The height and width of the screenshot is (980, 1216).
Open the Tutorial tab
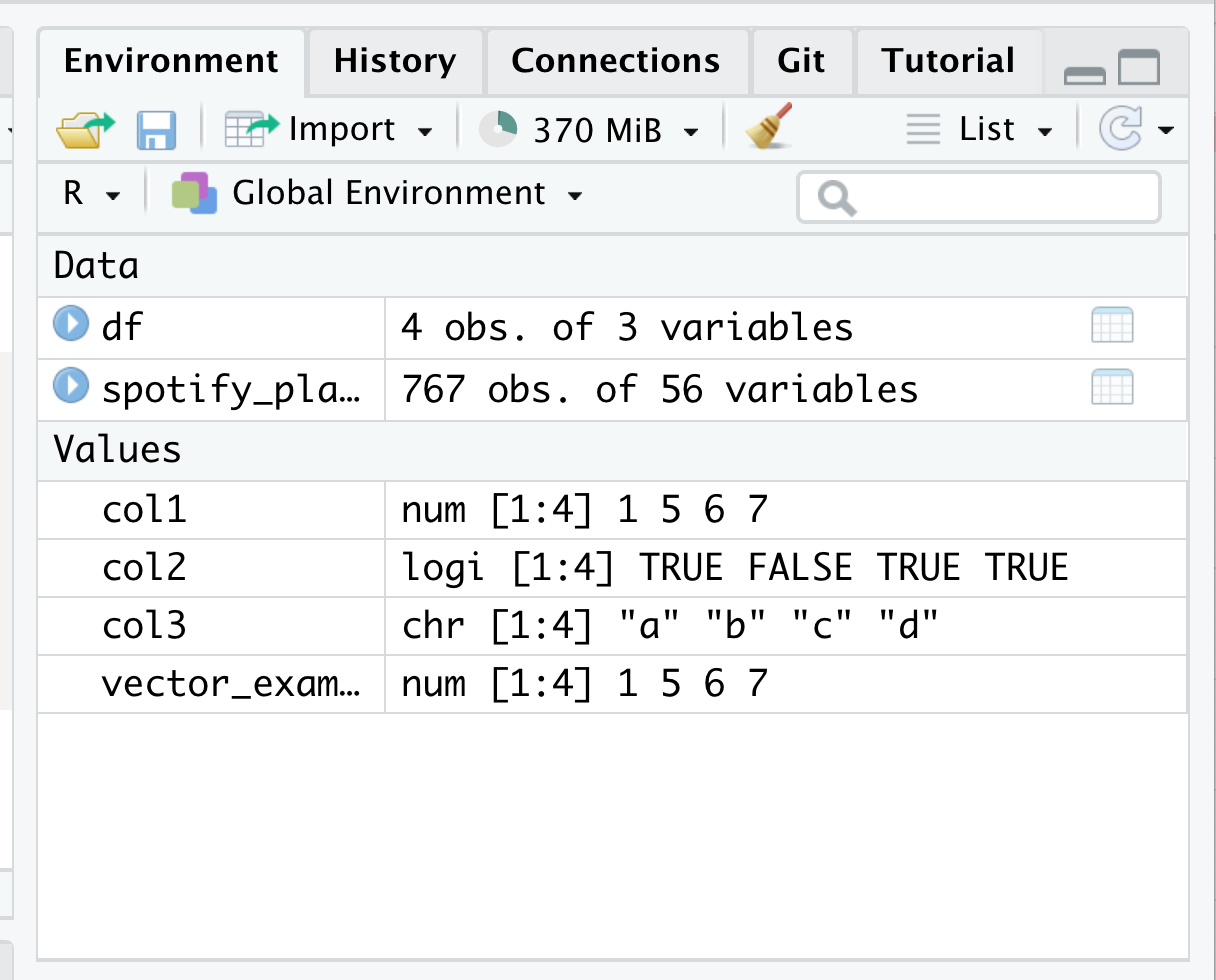pos(948,61)
